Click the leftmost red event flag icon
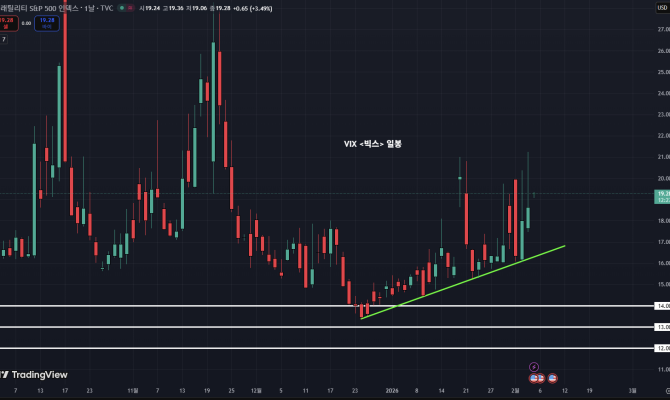Screen dimensions: 670x400 point(533,378)
